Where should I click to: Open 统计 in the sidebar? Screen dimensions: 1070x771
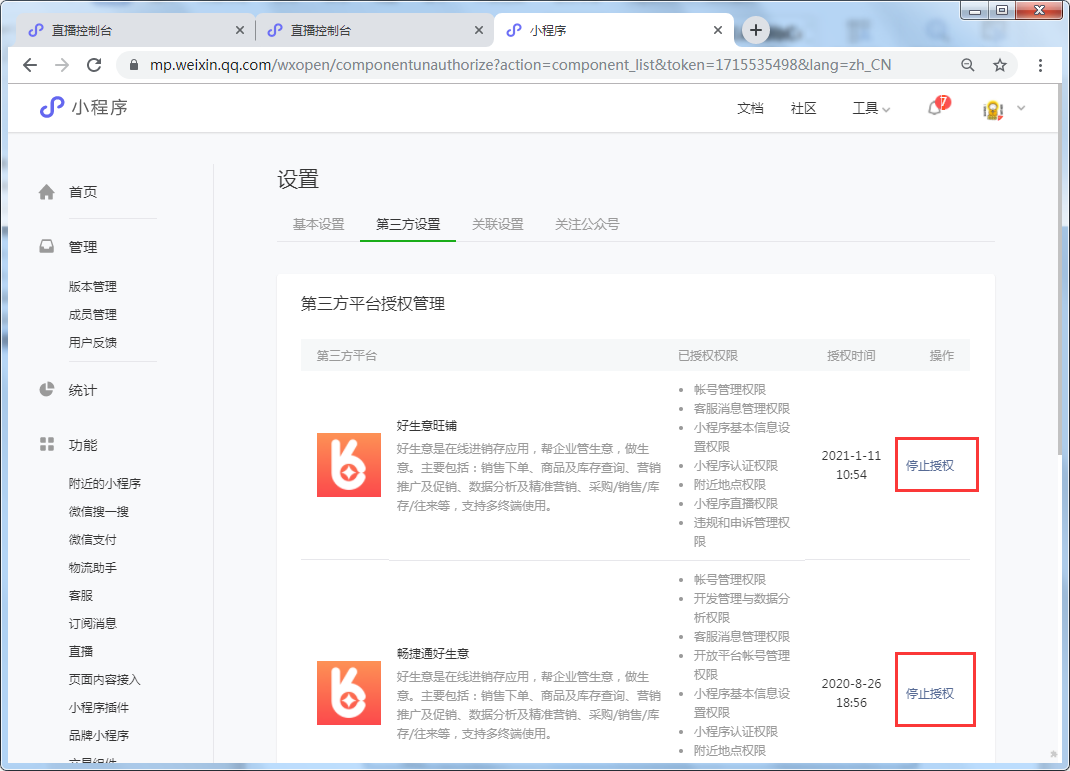pos(83,390)
